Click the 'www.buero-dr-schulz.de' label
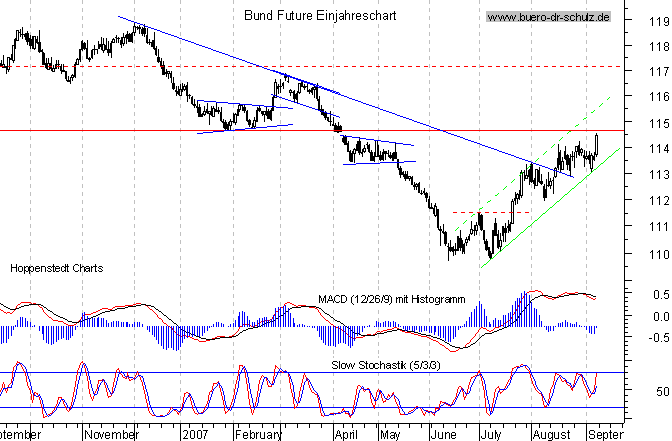 [549, 17]
